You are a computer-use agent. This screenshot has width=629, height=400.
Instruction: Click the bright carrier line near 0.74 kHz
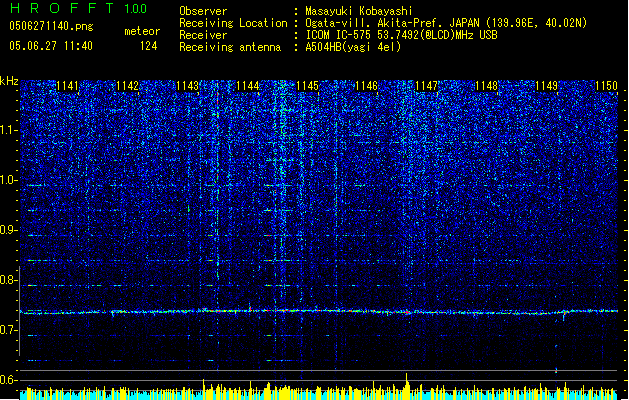point(319,311)
